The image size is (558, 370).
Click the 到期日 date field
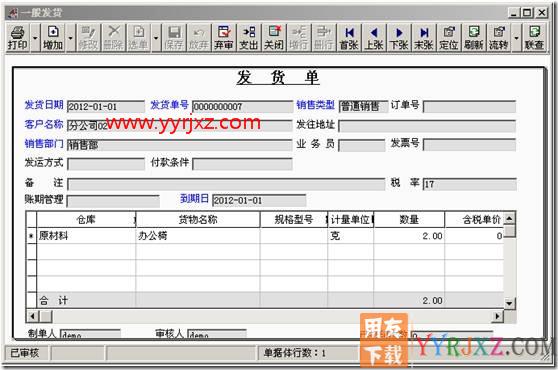[x=259, y=201]
